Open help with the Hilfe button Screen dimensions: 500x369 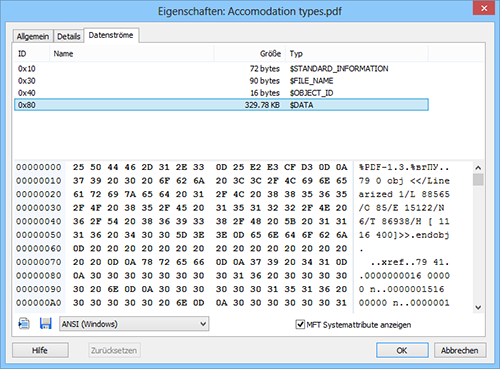[x=40, y=350]
